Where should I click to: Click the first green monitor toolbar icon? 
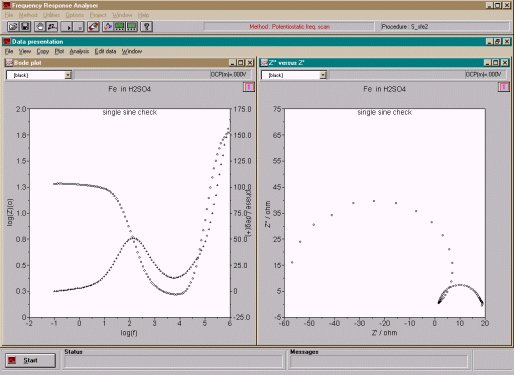pos(120,27)
